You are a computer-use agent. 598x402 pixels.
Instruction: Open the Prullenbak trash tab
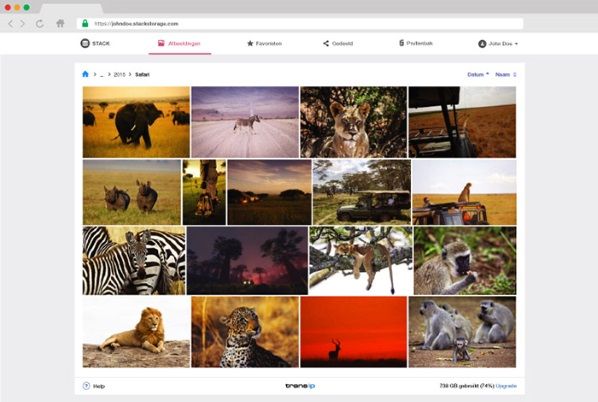(x=416, y=43)
